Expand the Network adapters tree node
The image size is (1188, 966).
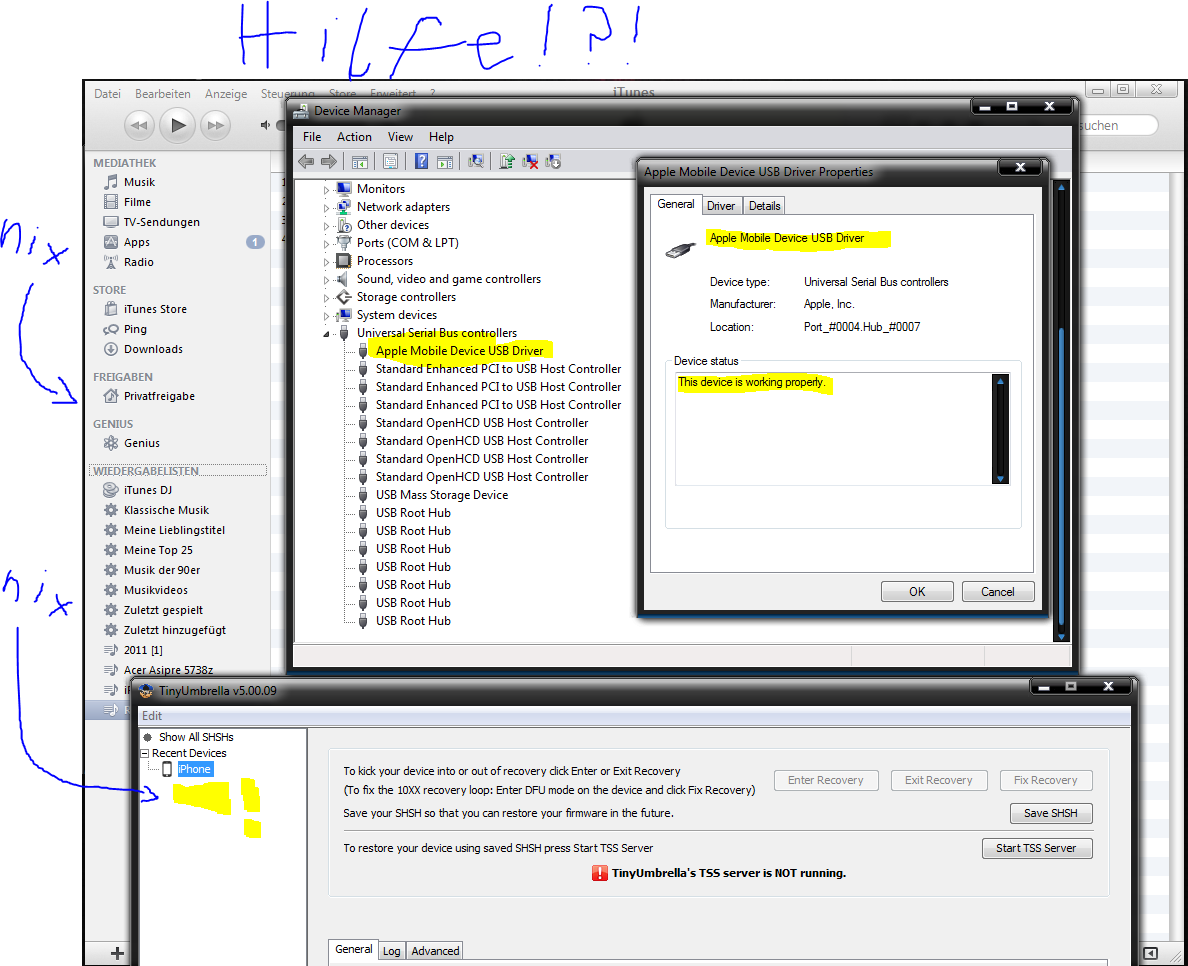(326, 207)
